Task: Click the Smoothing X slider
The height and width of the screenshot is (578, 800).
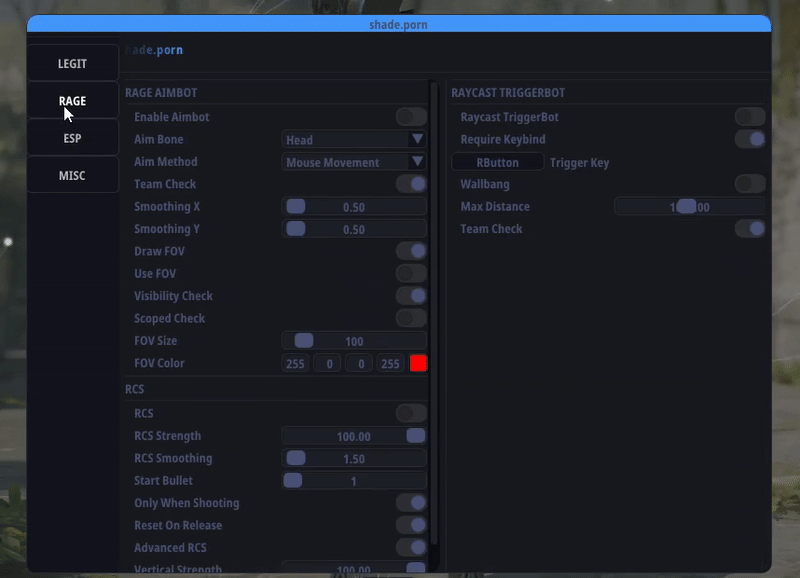Action: tap(354, 207)
